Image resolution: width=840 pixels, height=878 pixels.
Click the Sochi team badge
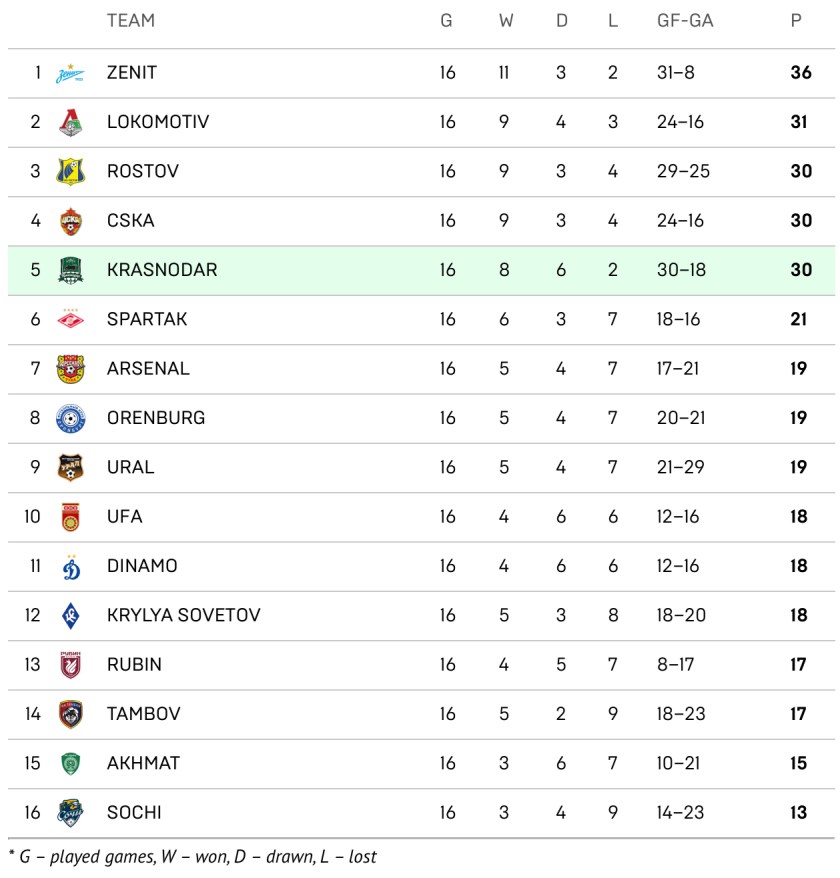70,812
